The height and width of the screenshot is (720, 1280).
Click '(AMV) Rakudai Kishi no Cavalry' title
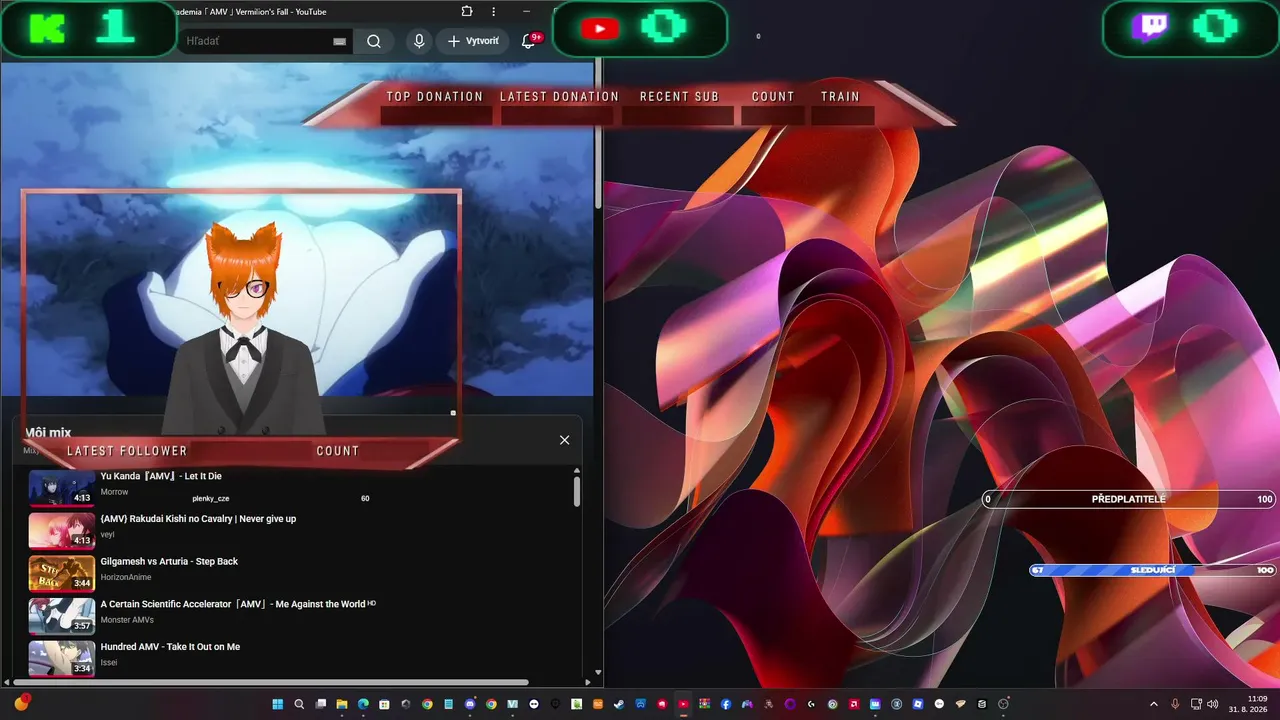point(198,519)
